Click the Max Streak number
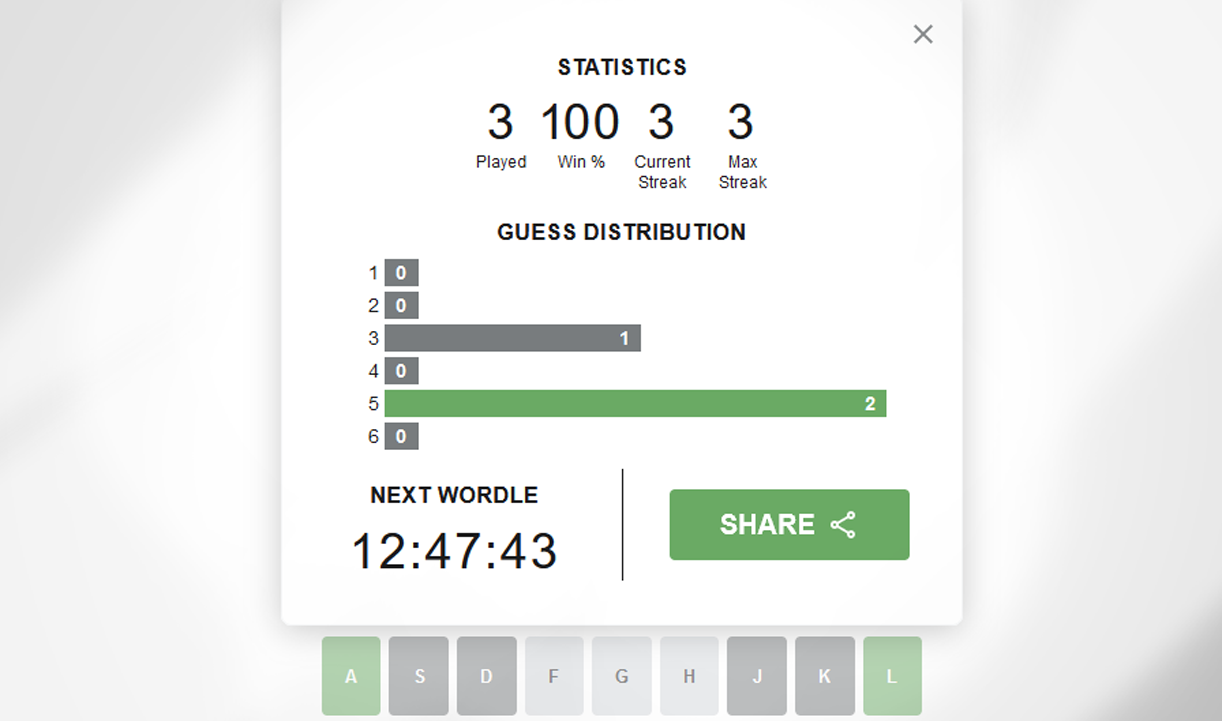 [x=740, y=123]
